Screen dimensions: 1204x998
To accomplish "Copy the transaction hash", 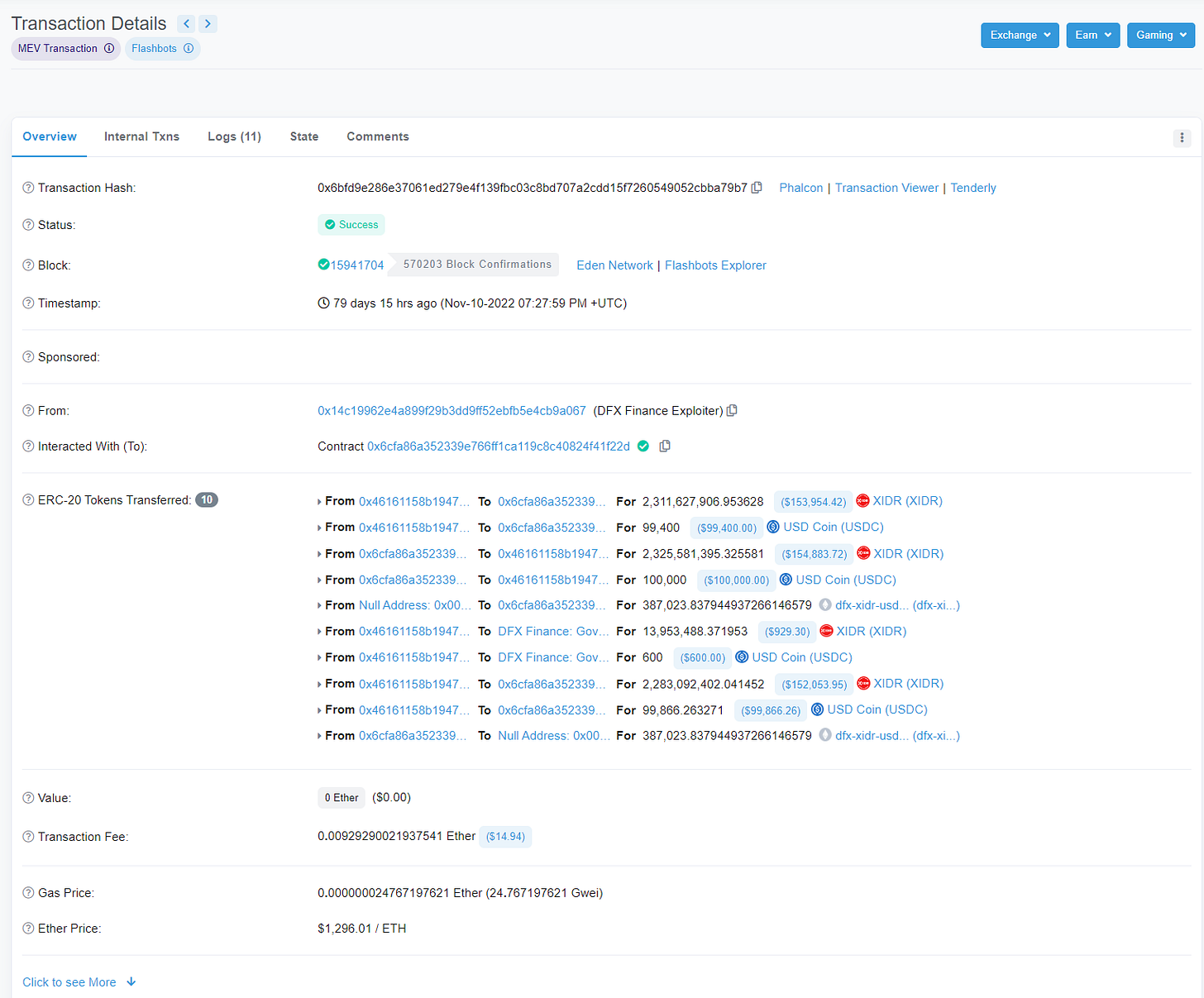I will pyautogui.click(x=757, y=188).
